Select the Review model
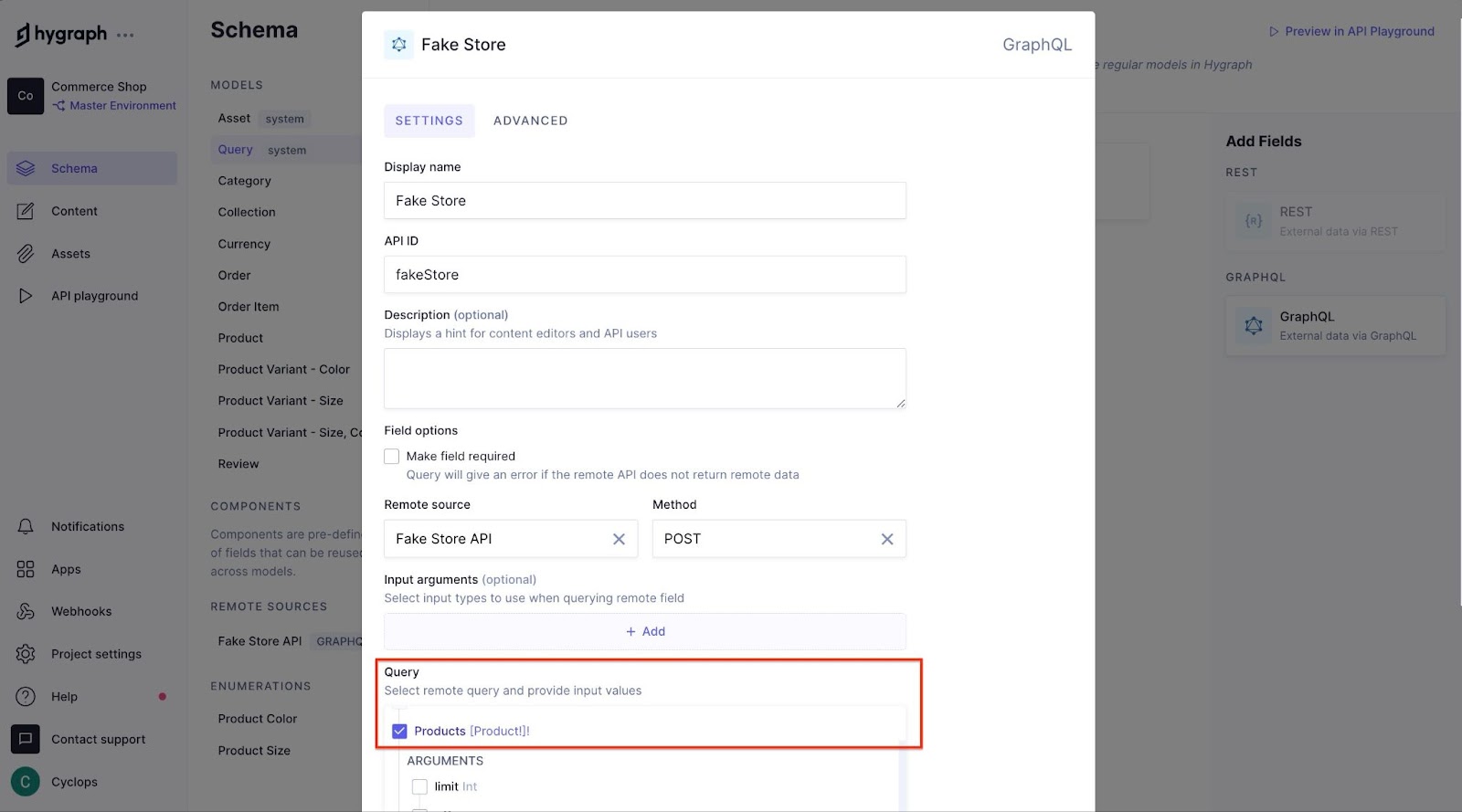The height and width of the screenshot is (812, 1462). click(x=238, y=464)
